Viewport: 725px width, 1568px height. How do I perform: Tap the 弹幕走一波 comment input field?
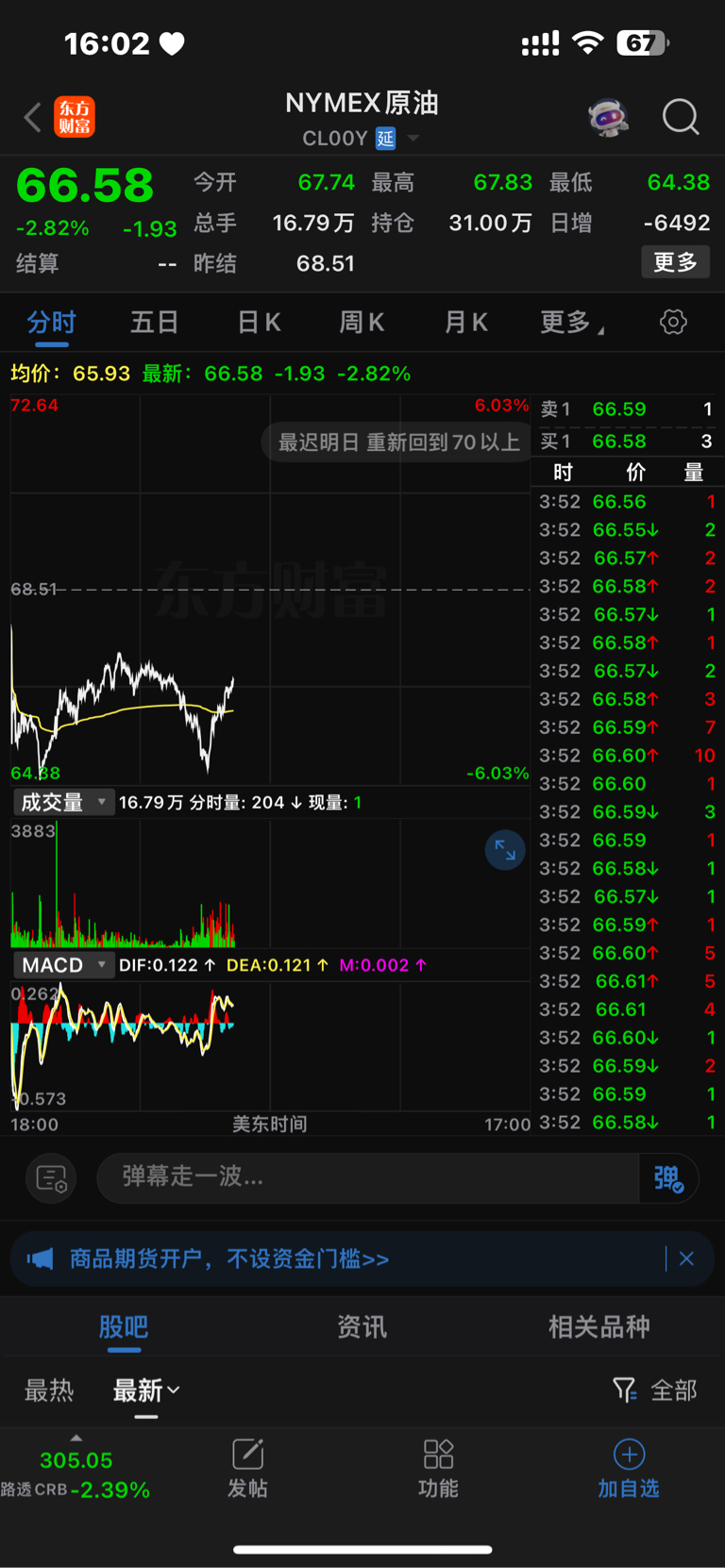(x=368, y=1177)
